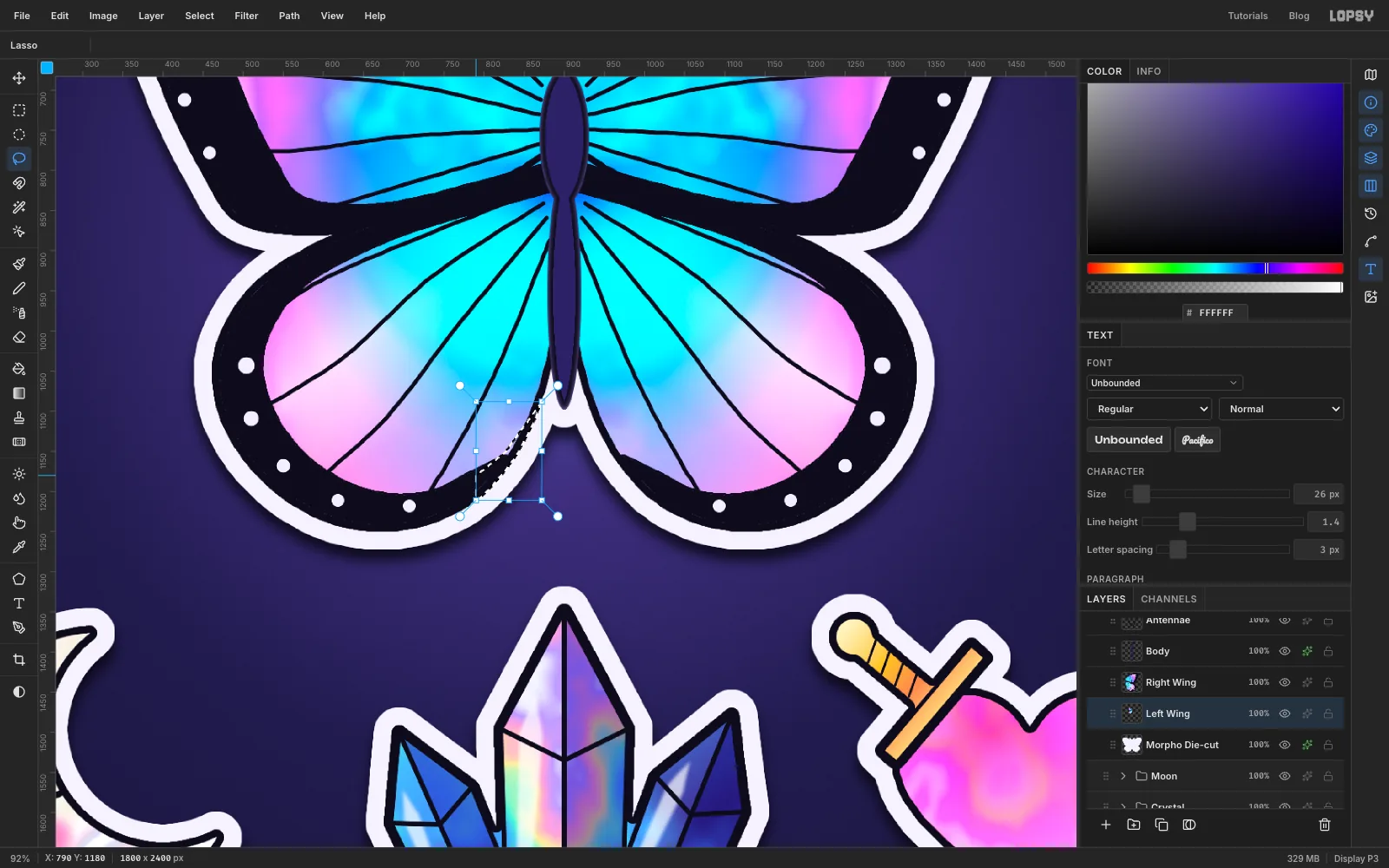The height and width of the screenshot is (868, 1389).
Task: Click the hex color input field
Action: point(1215,312)
